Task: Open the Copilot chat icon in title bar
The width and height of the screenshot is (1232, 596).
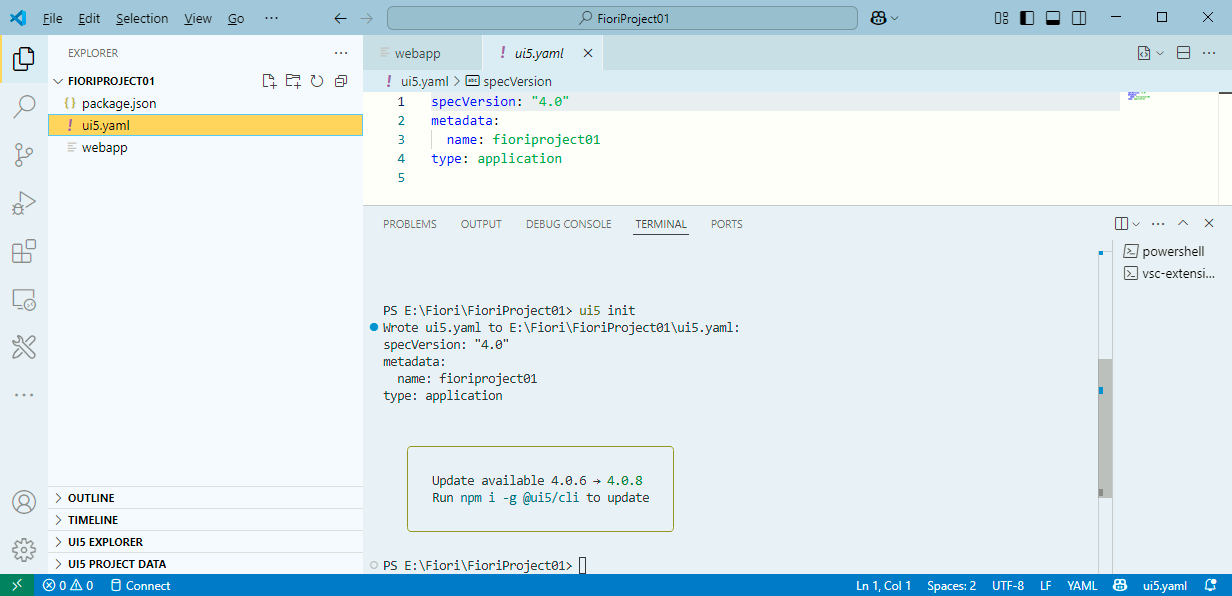Action: (x=878, y=18)
